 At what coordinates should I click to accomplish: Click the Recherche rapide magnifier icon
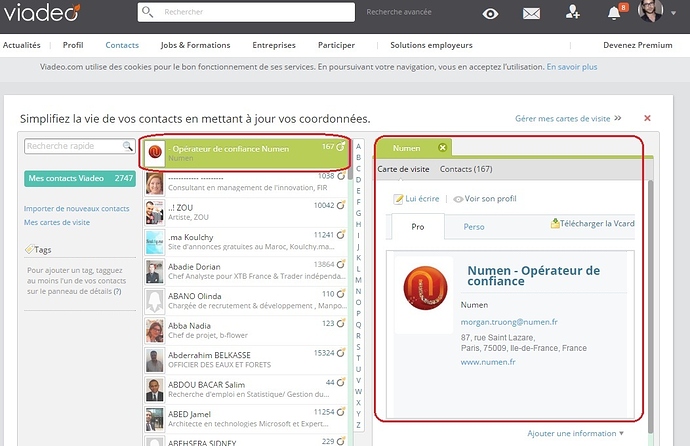[x=127, y=146]
